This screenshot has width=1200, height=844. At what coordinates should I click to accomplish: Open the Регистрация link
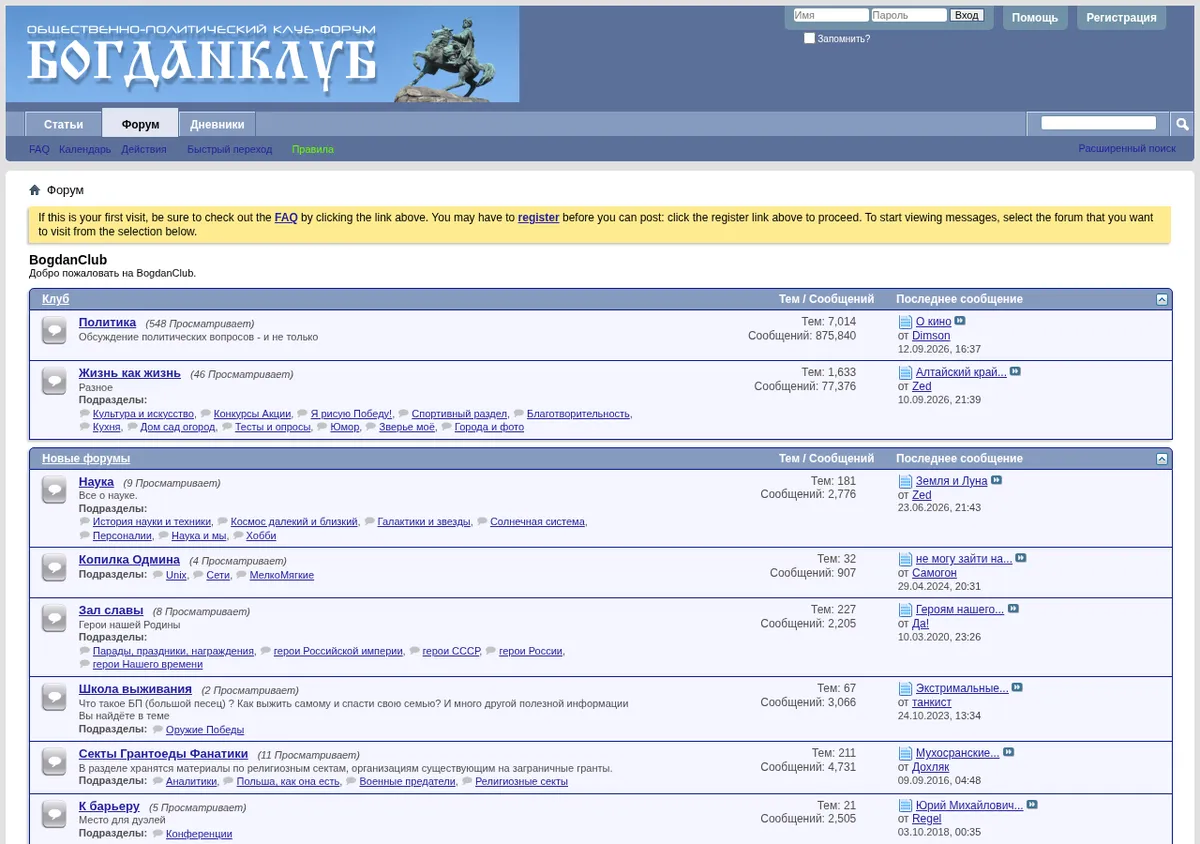(x=1121, y=17)
